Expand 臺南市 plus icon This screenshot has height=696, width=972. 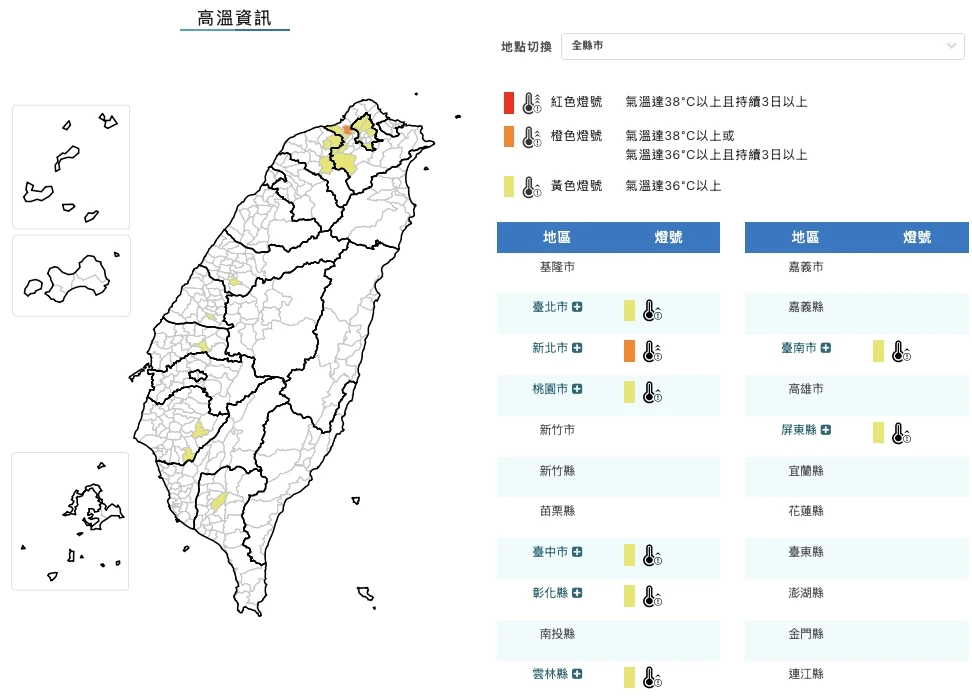826,348
